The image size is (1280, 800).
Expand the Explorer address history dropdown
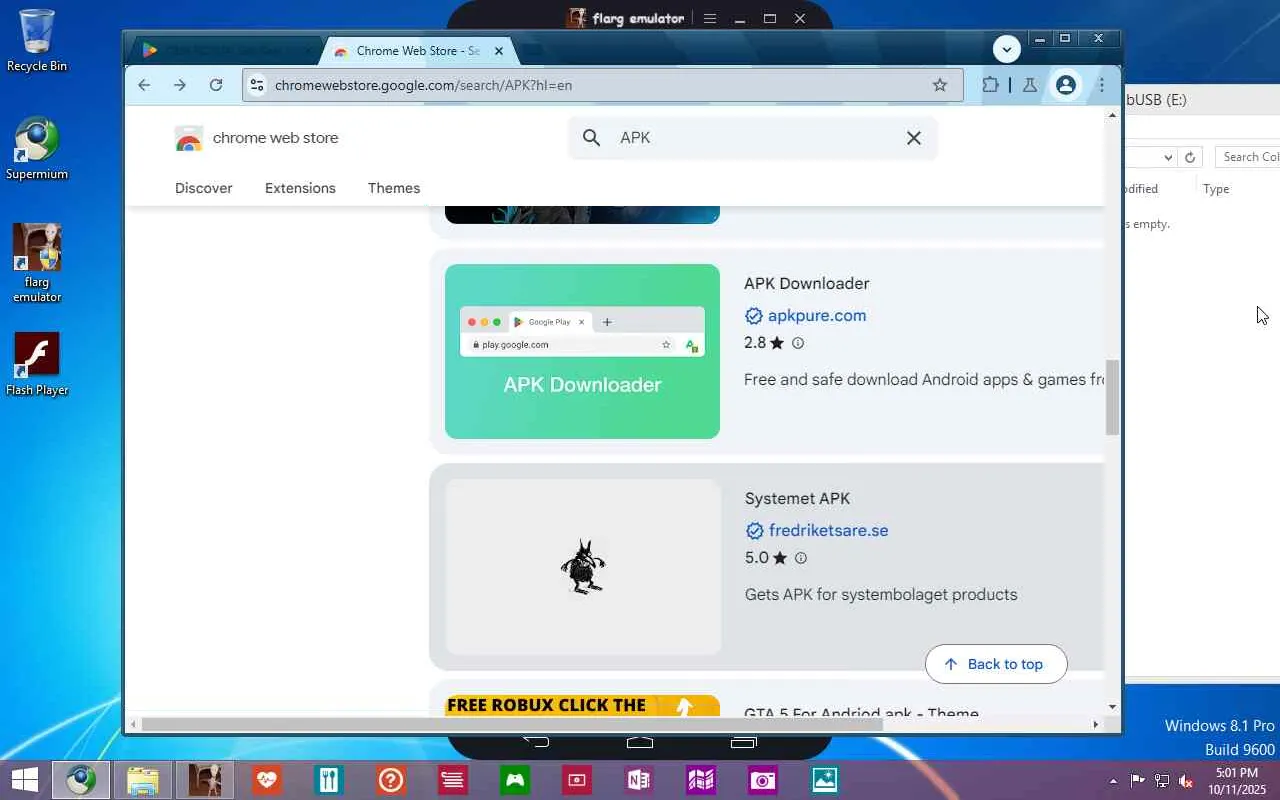click(1168, 157)
